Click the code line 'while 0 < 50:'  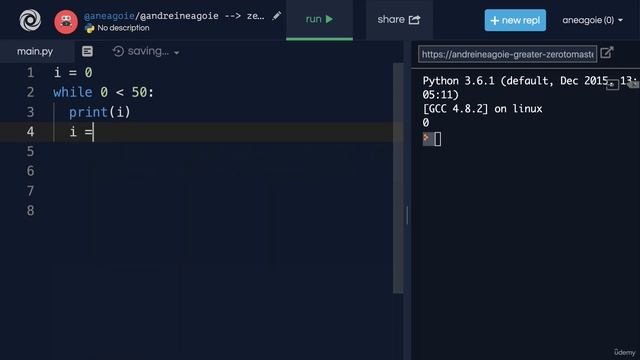(x=104, y=92)
